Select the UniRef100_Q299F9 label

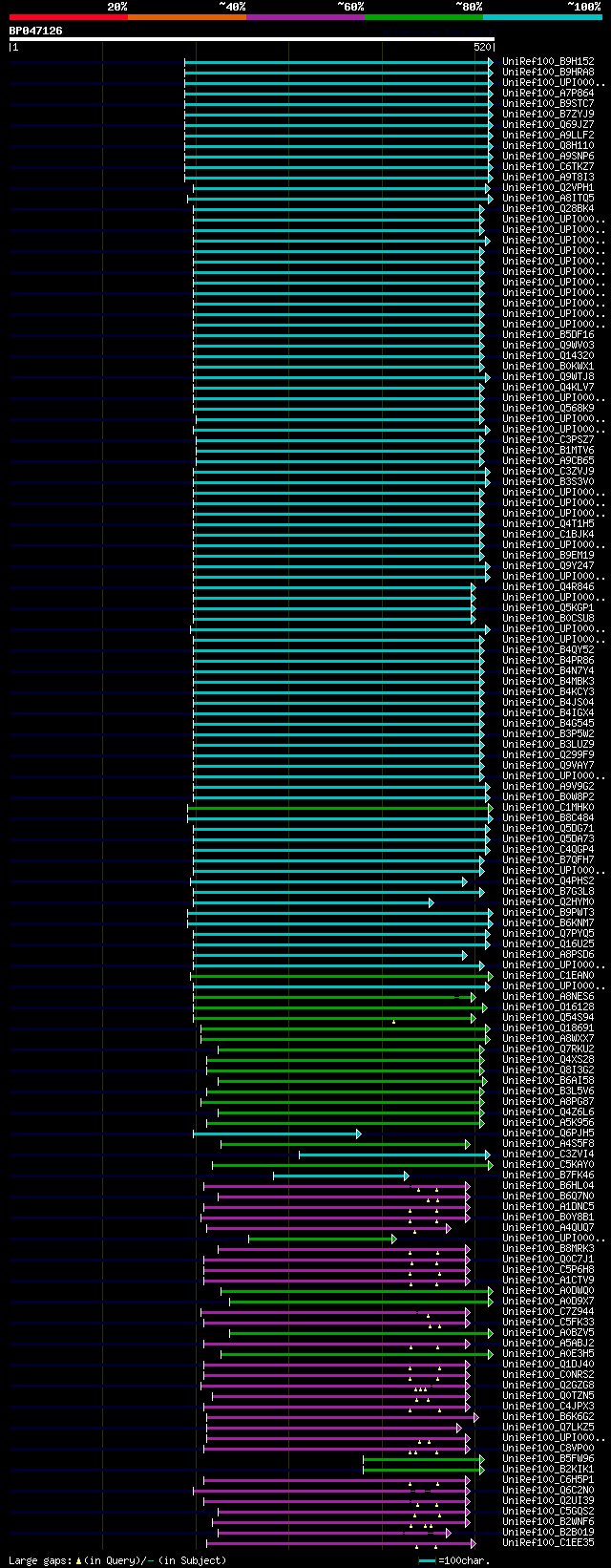point(548,754)
